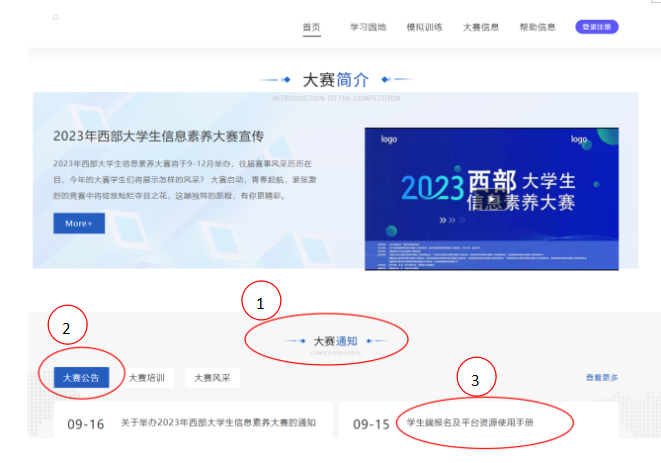The height and width of the screenshot is (463, 661).
Task: Open the 09-16 notice about holding the competition
Action: [218, 423]
